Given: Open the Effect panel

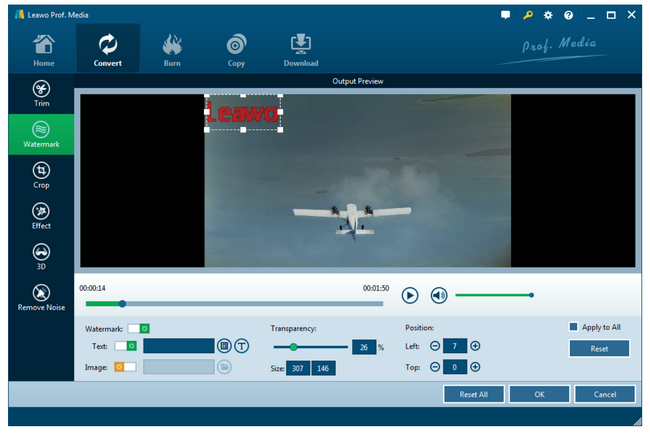Looking at the screenshot, I should [41, 216].
